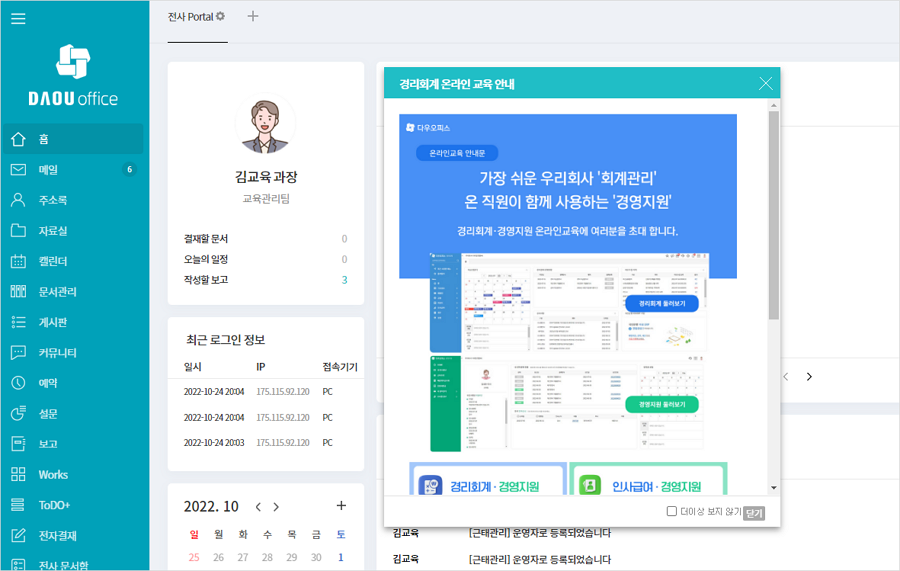The height and width of the screenshot is (571, 900).
Task: Open the ToDO+ stack icon
Action: 18,505
